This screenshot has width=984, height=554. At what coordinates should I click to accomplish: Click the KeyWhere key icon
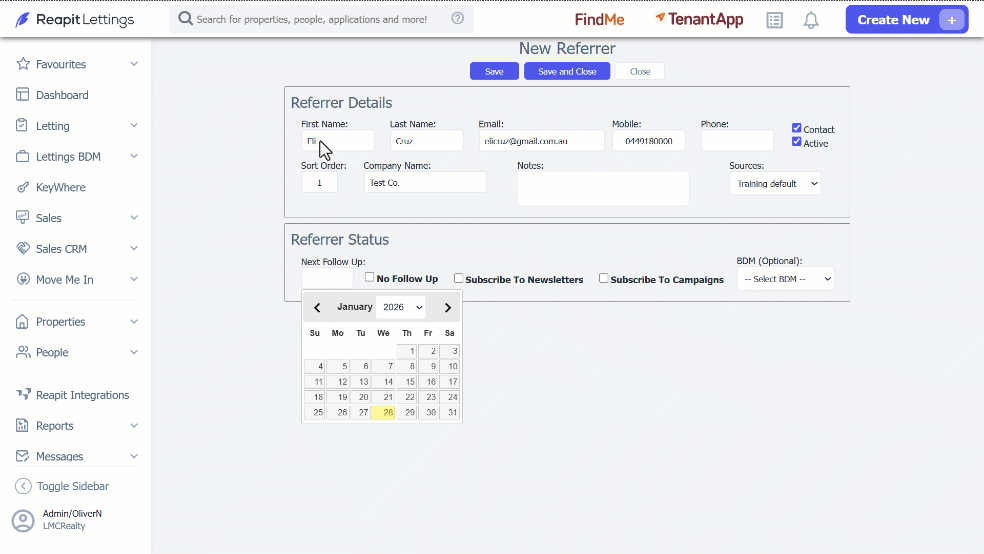(23, 187)
